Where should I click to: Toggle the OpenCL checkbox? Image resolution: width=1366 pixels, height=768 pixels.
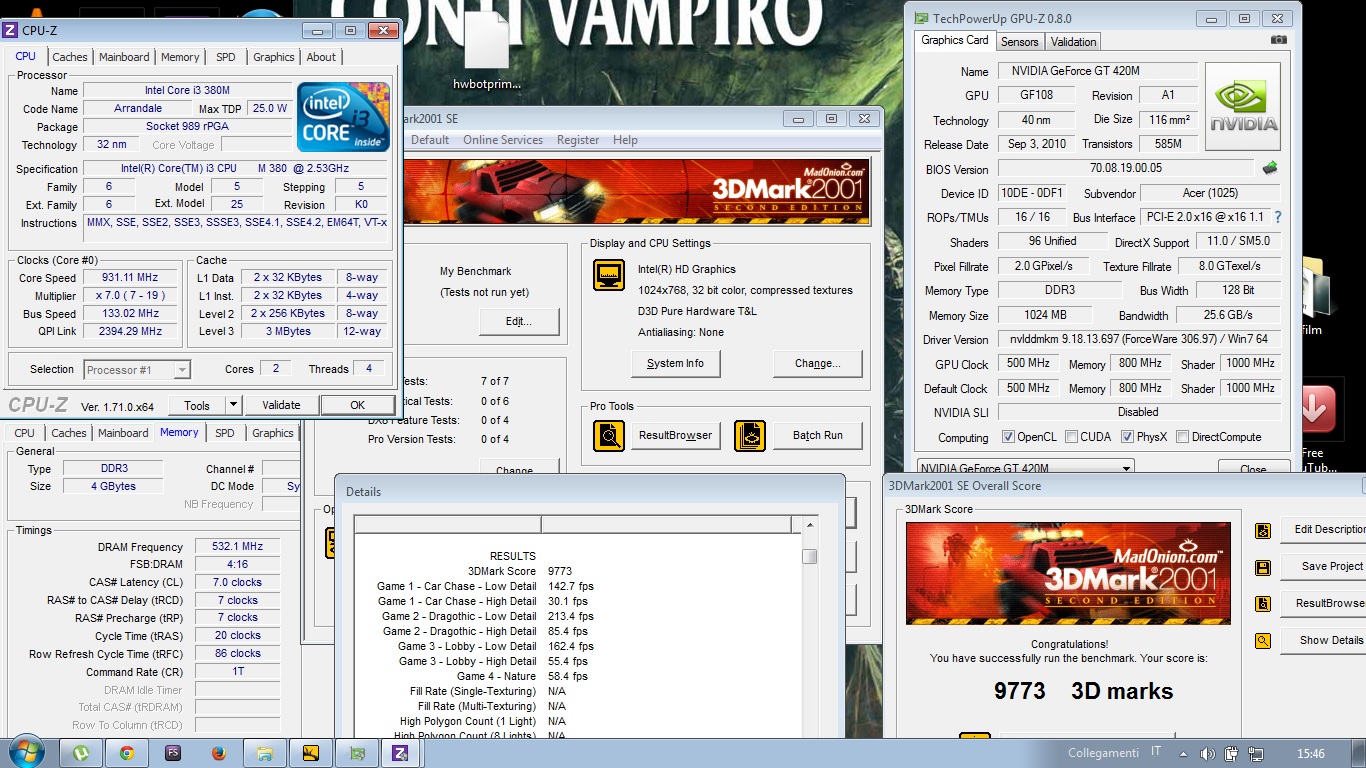[1009, 437]
